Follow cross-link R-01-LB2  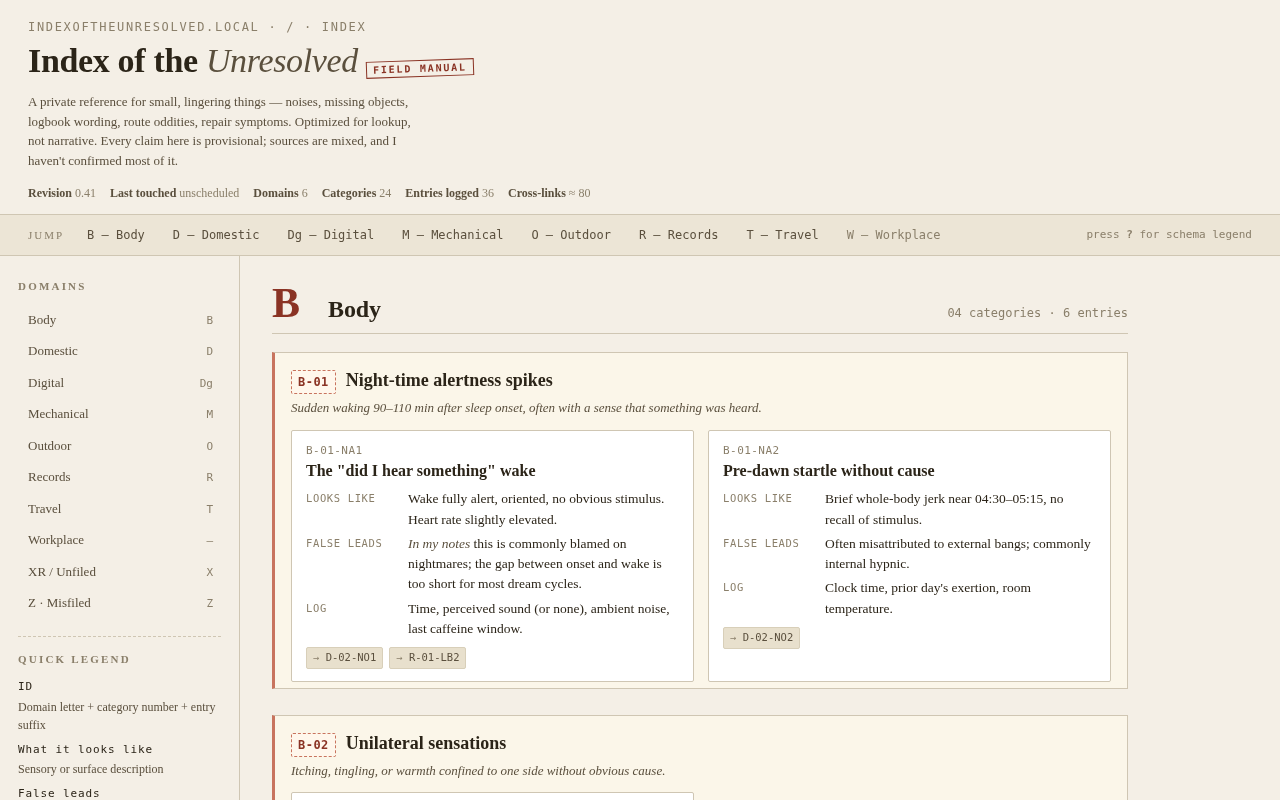click(x=427, y=658)
